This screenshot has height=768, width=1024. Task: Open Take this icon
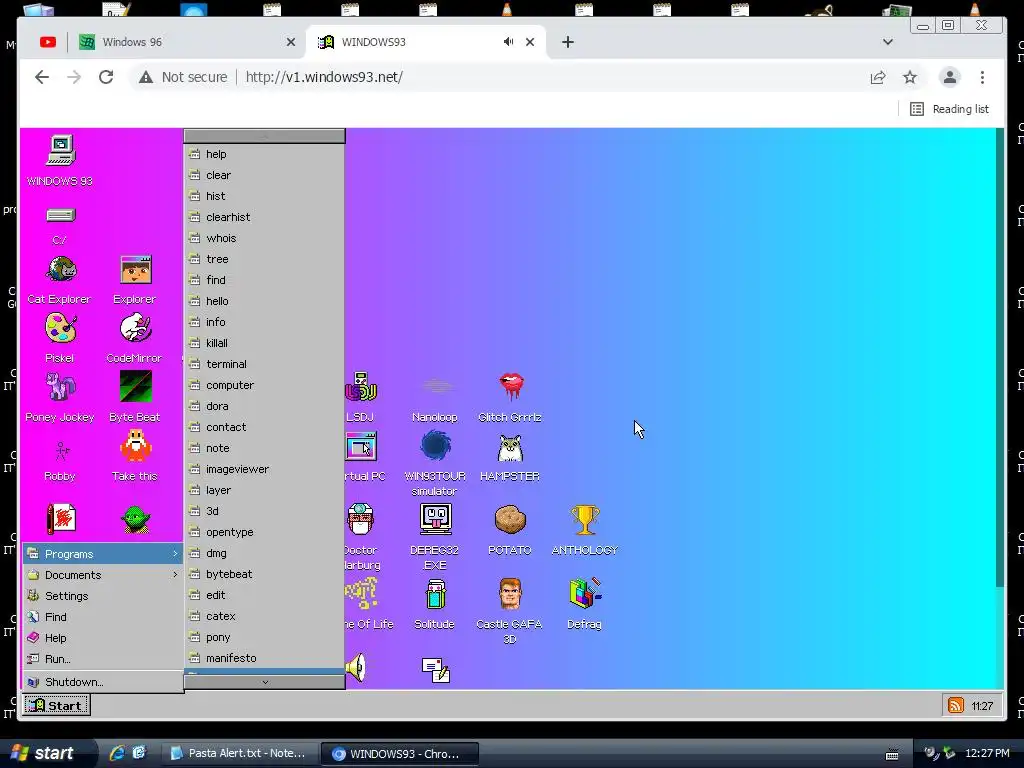pos(135,445)
